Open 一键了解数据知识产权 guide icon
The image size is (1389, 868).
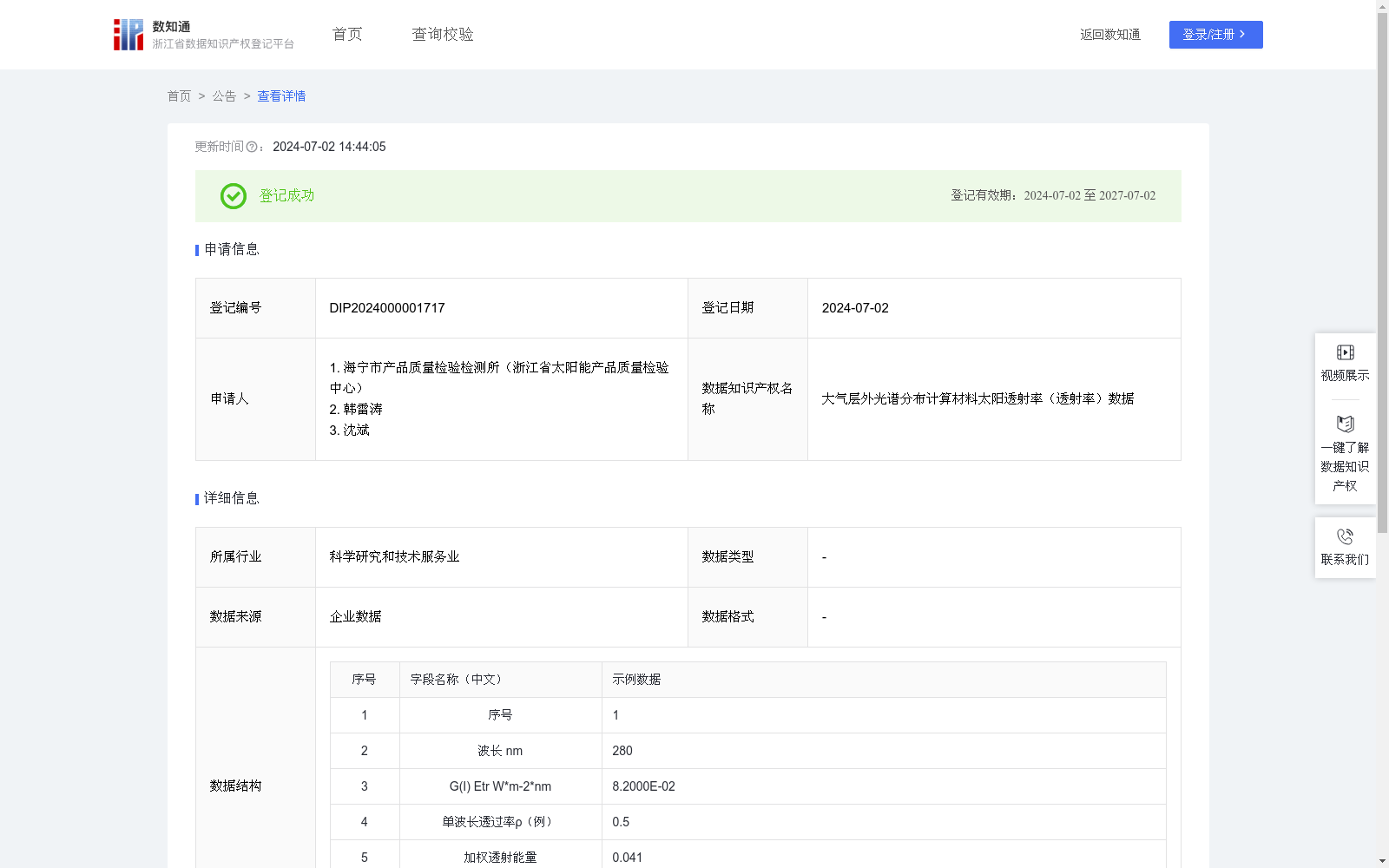coord(1345,424)
